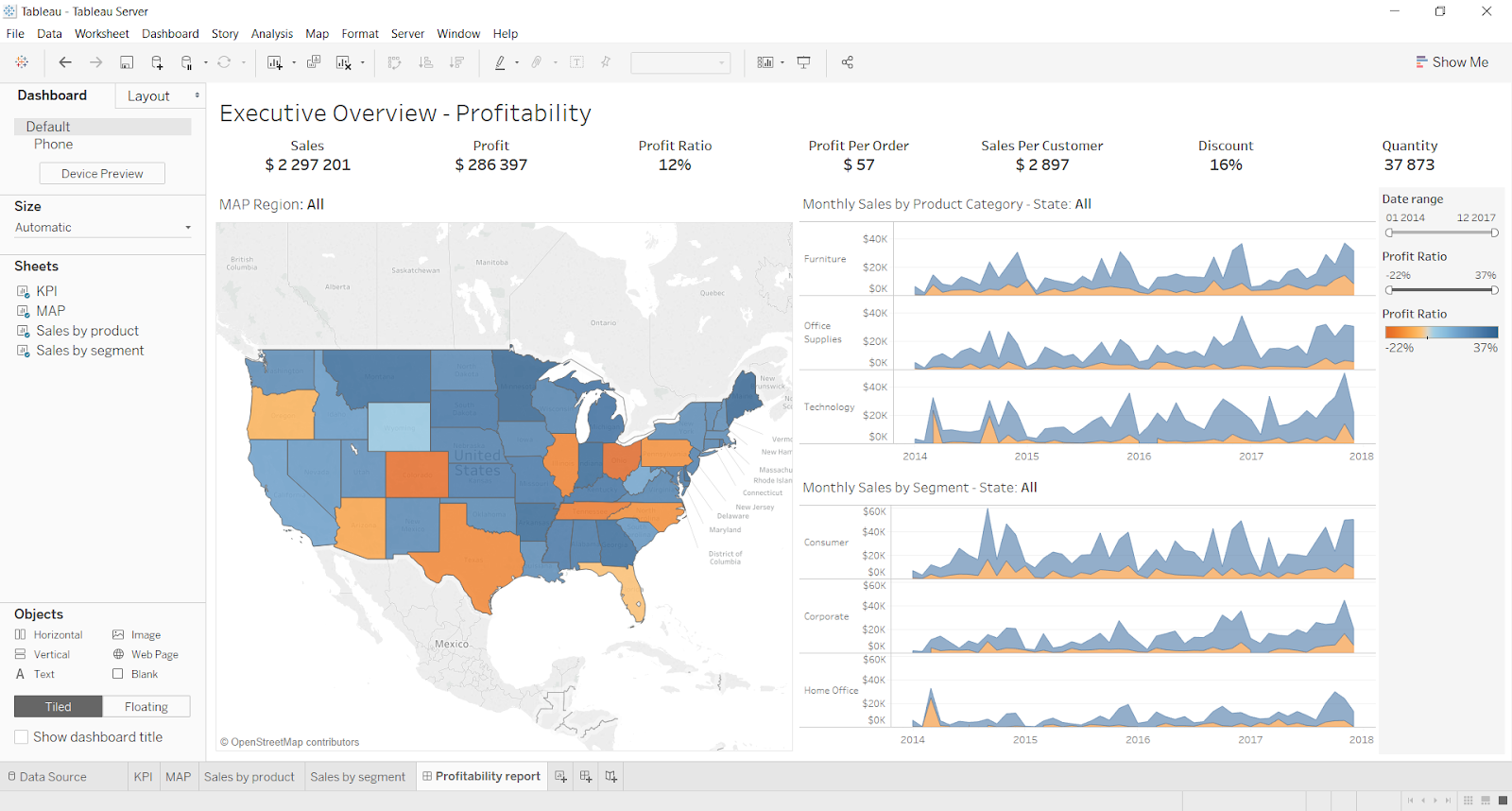Select Tiled object placement mode
This screenshot has width=1512, height=811.
click(x=58, y=707)
